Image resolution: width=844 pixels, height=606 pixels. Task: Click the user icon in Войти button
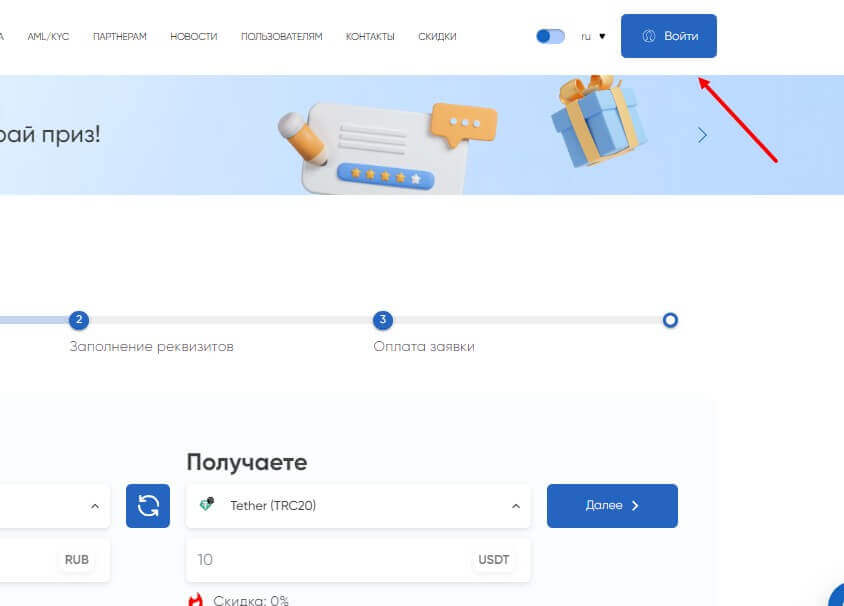click(649, 36)
